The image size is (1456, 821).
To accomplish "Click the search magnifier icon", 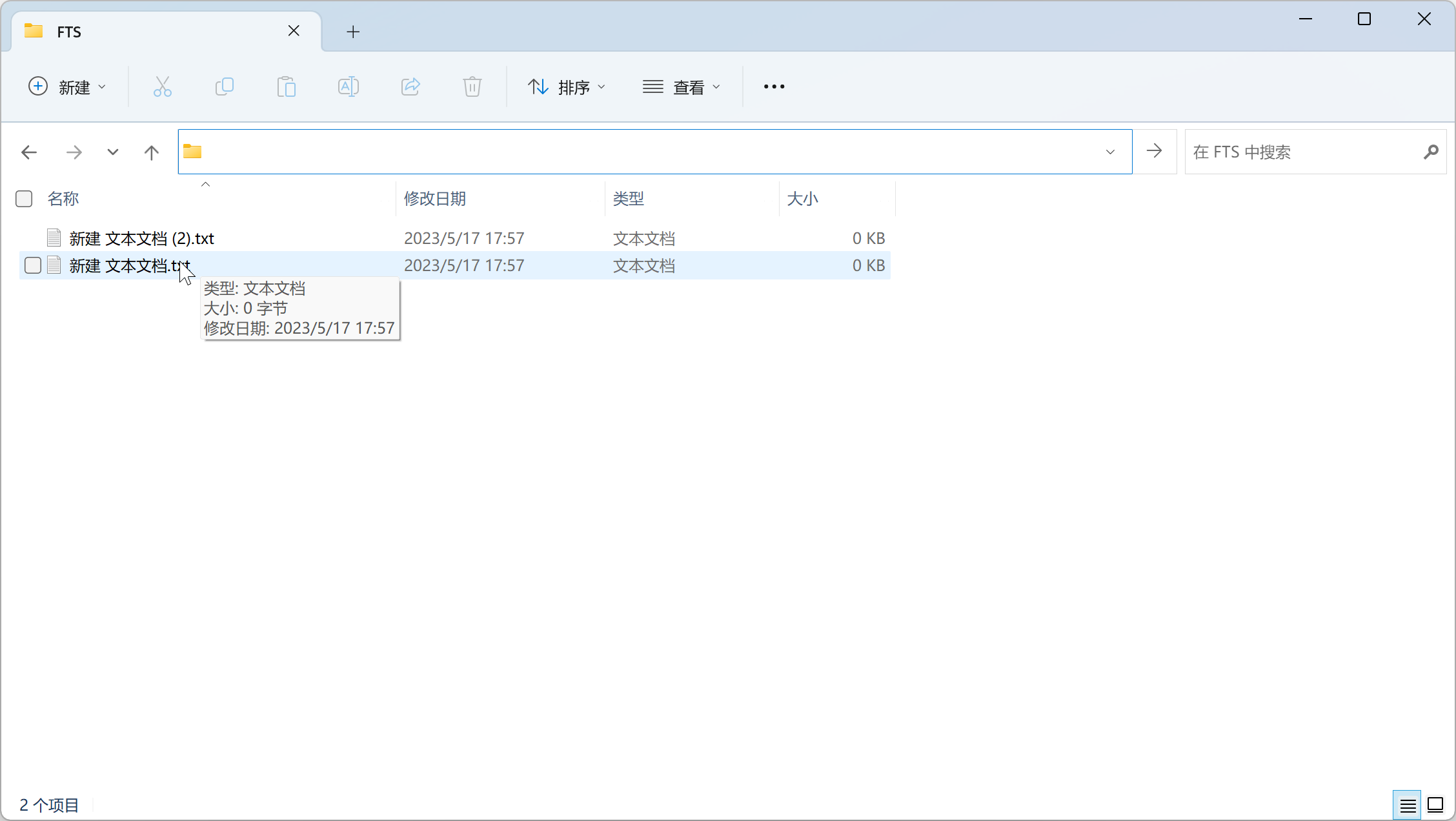I will pyautogui.click(x=1430, y=152).
